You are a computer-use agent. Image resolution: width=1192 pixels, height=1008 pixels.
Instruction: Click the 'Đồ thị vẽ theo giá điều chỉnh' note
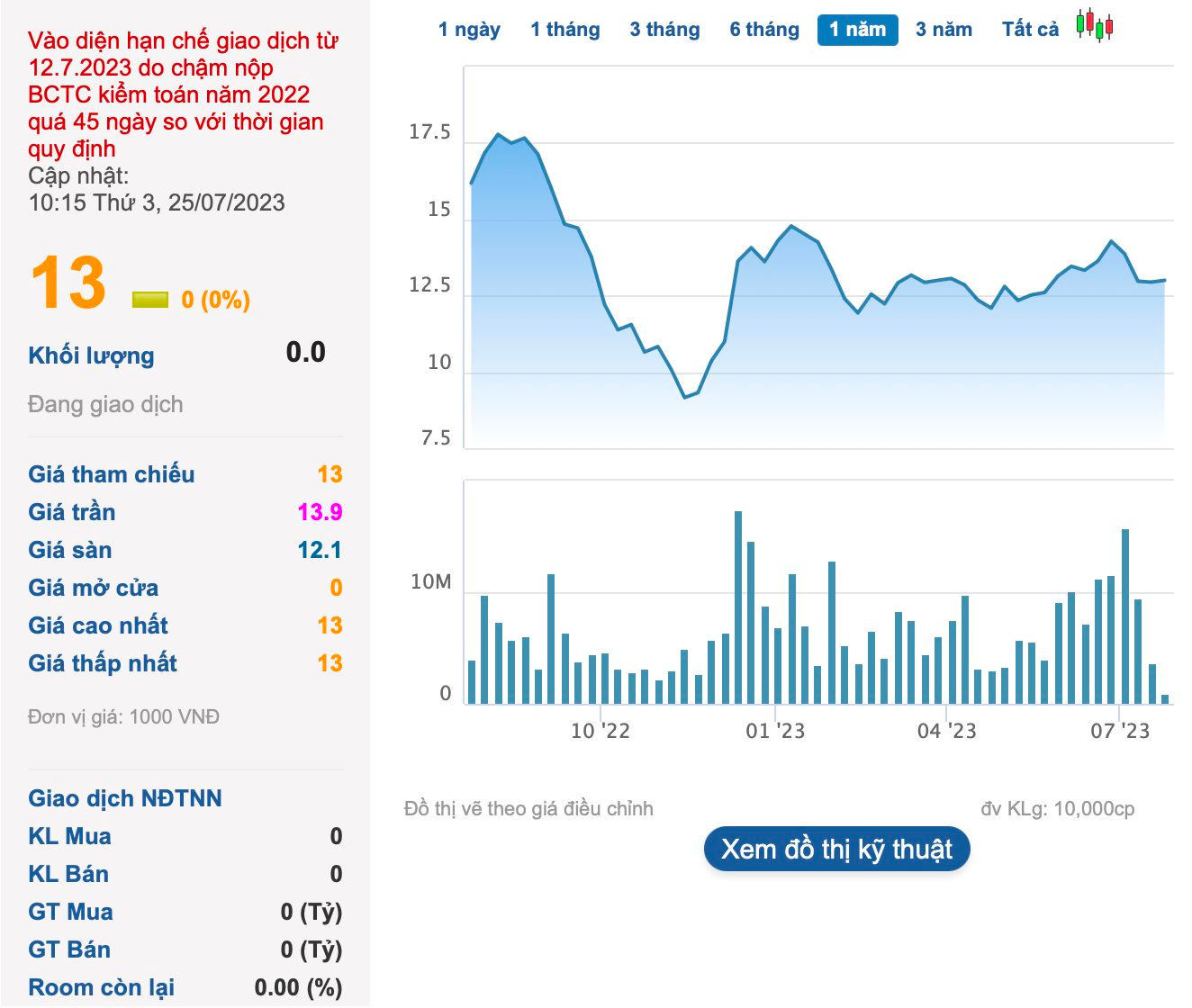(528, 809)
